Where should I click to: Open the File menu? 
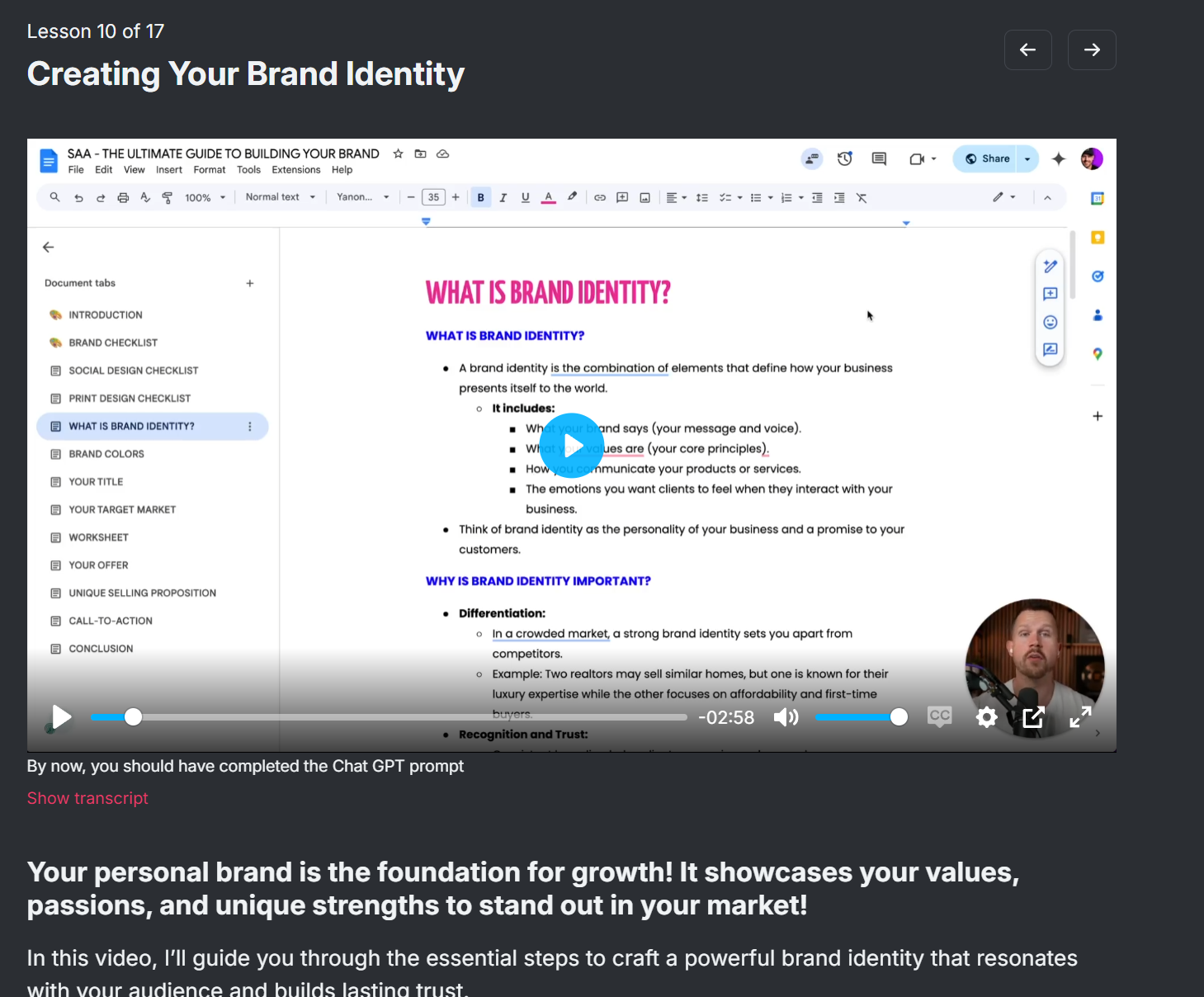click(x=76, y=170)
